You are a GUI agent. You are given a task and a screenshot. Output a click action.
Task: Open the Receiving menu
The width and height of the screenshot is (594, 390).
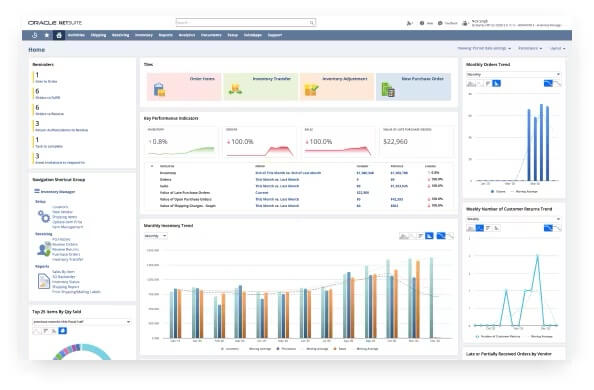pyautogui.click(x=120, y=35)
